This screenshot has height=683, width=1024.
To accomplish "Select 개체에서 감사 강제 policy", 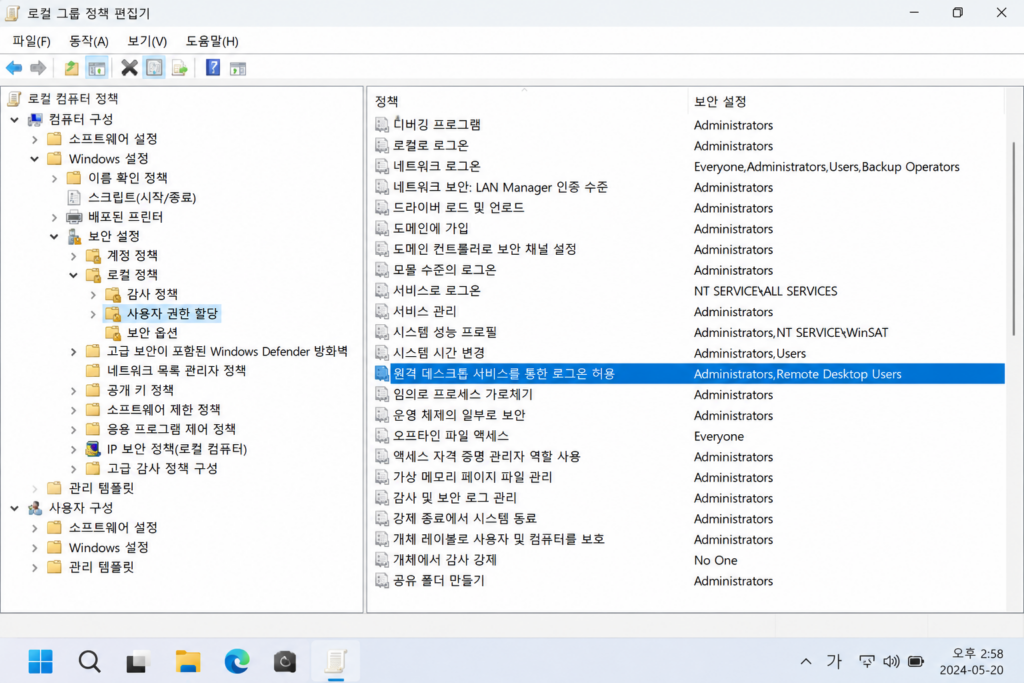I will (445, 560).
